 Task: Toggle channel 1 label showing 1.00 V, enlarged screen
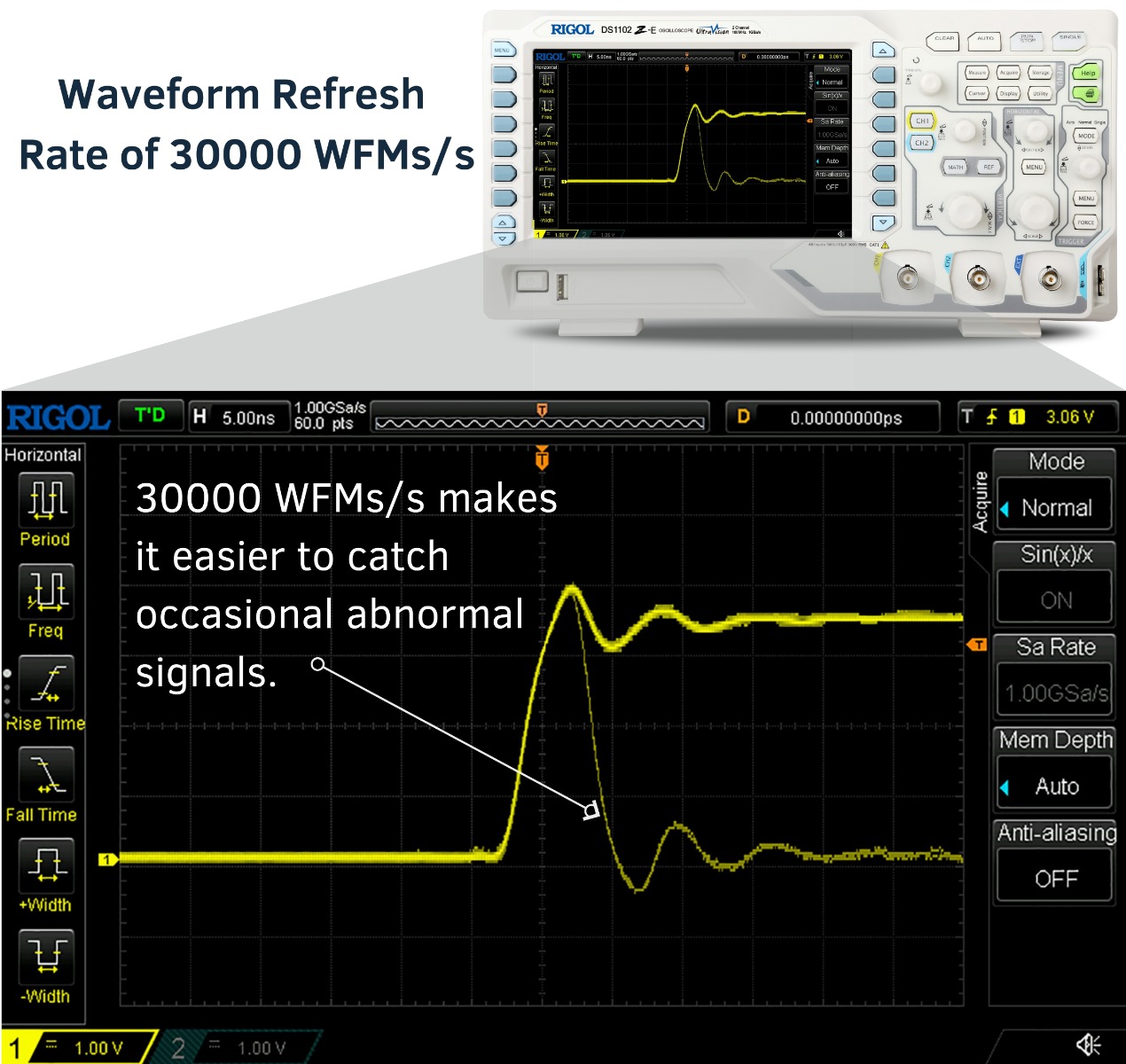pyautogui.click(x=79, y=1047)
